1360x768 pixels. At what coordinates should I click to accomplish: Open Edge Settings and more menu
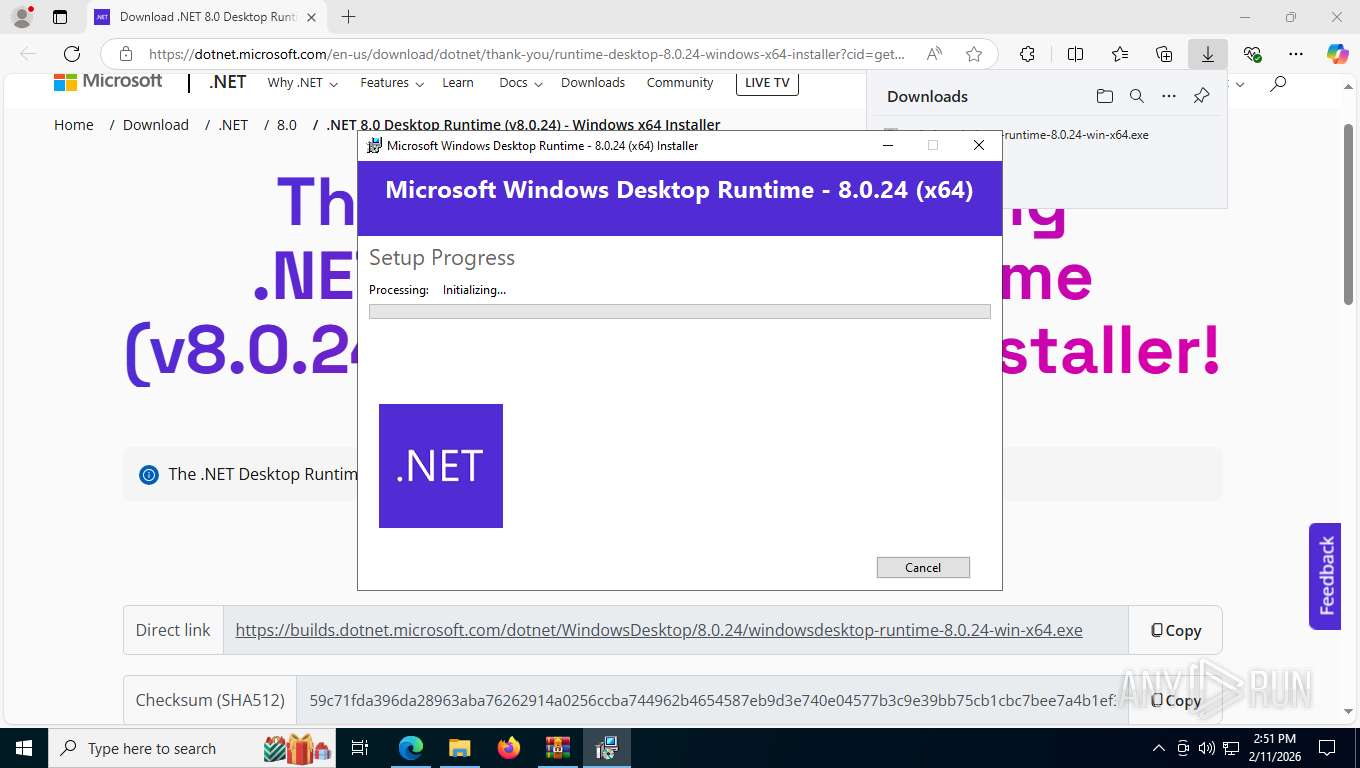(1296, 54)
